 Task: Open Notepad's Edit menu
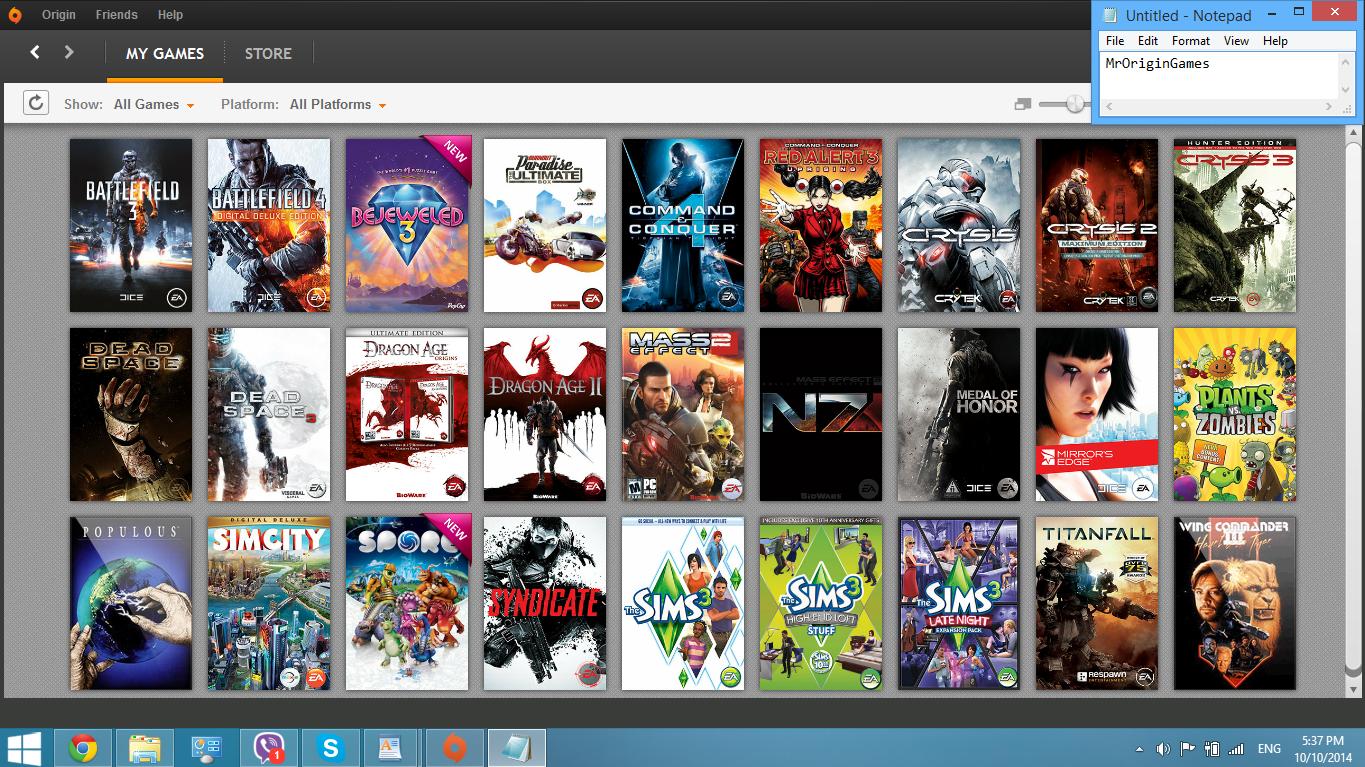[1148, 41]
